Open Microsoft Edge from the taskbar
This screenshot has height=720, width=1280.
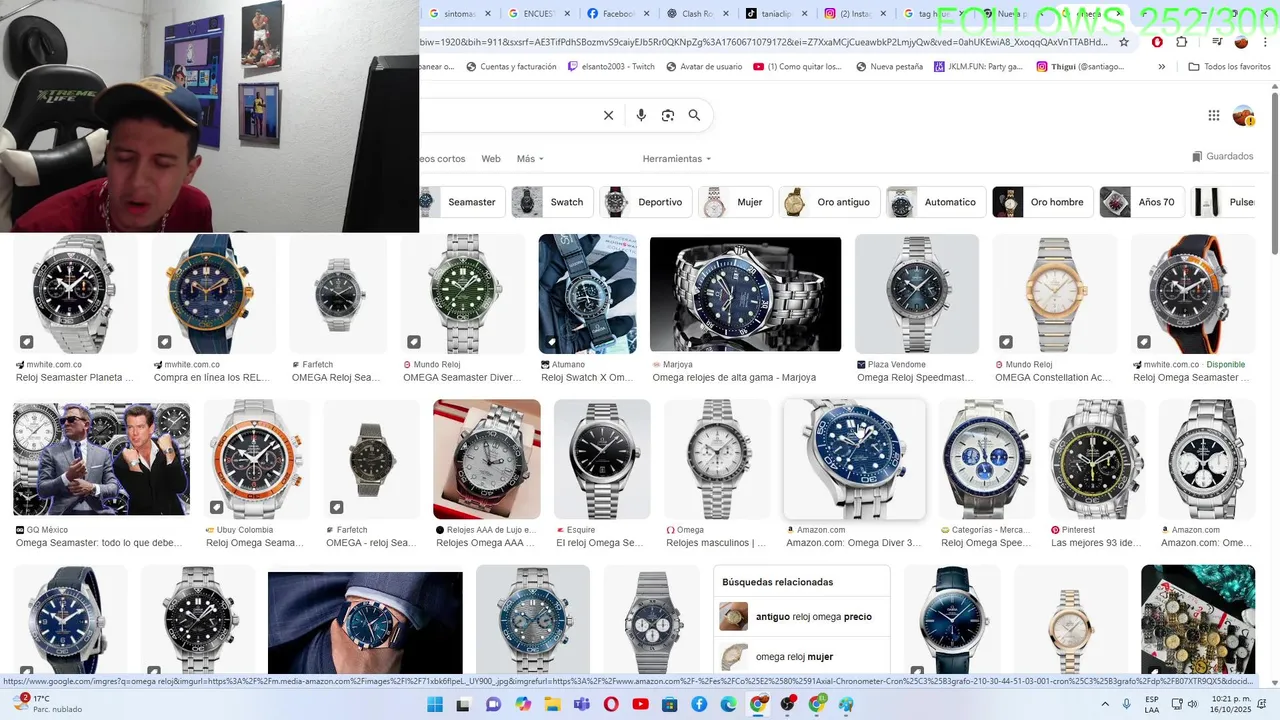coord(729,704)
